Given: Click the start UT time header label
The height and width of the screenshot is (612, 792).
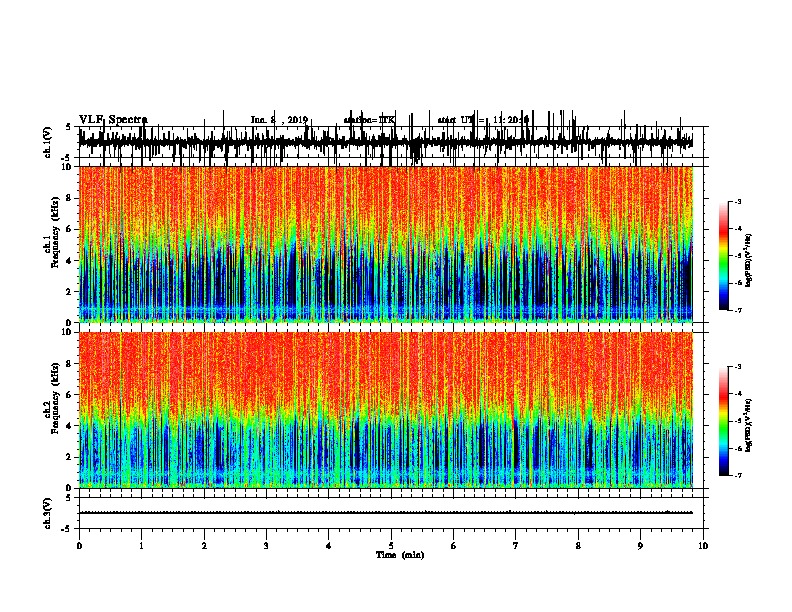Looking at the screenshot, I should [483, 120].
